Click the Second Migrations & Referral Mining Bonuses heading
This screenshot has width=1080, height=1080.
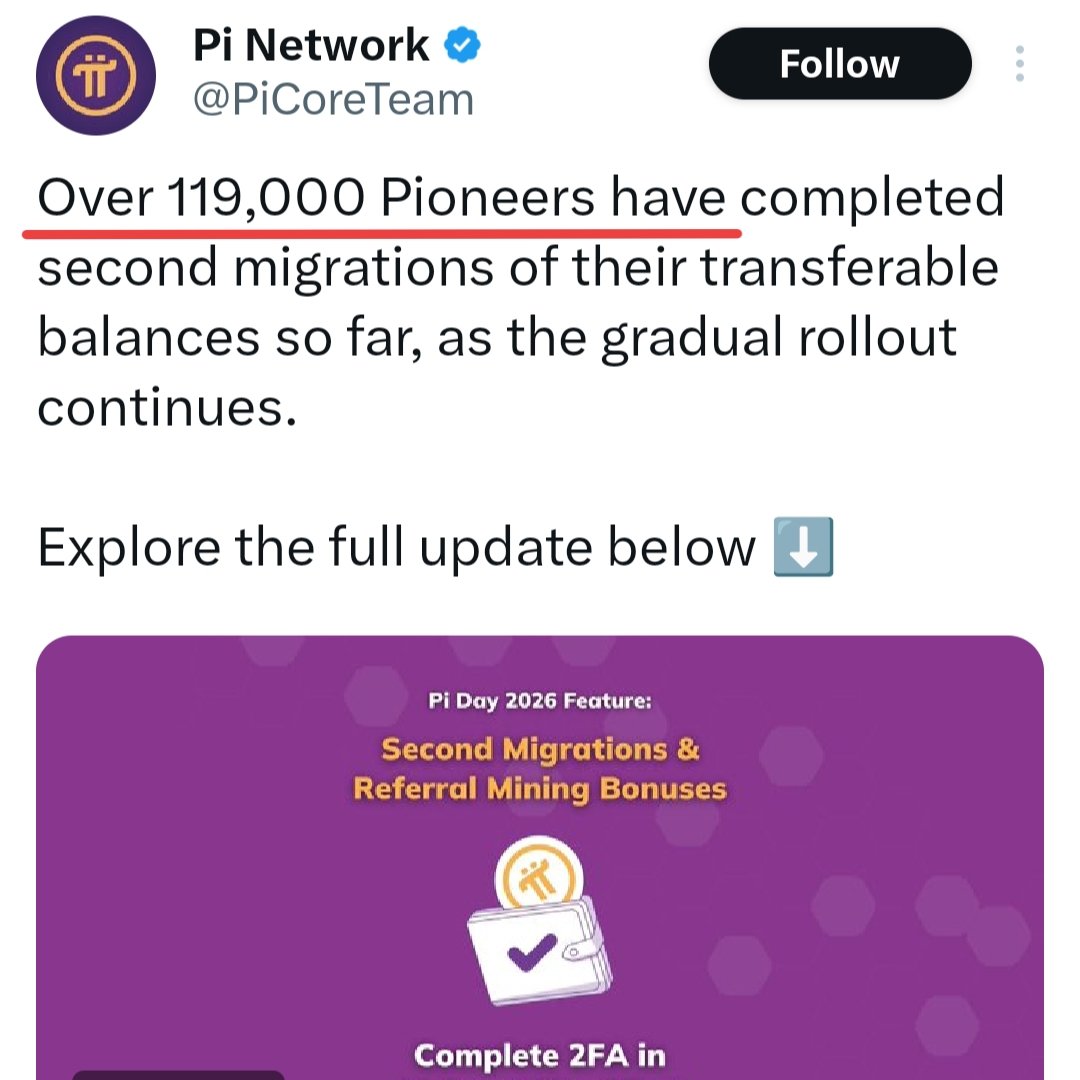[540, 769]
